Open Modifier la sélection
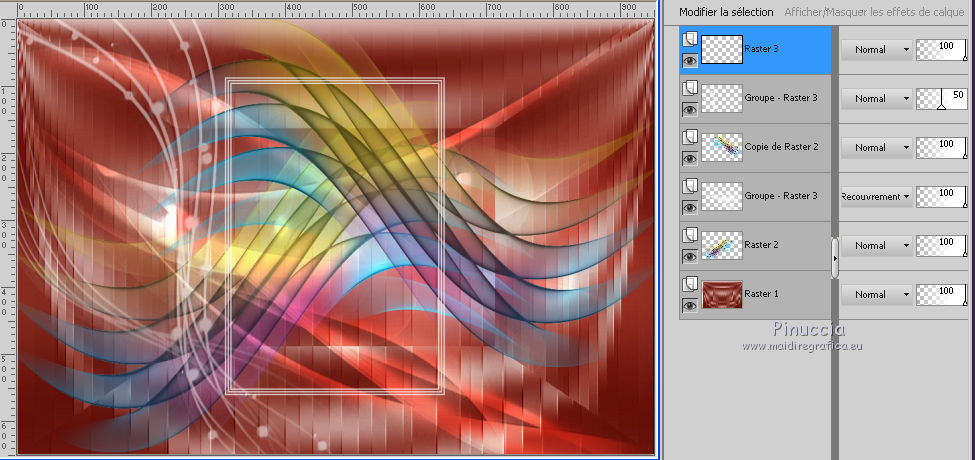Screen dimensions: 975x460 (726, 12)
